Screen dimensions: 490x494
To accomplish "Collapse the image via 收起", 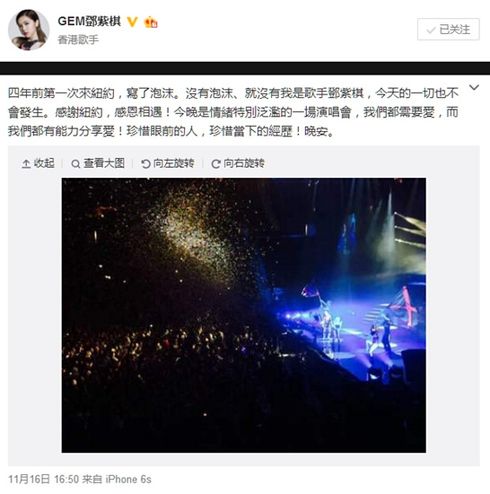I will [x=38, y=163].
